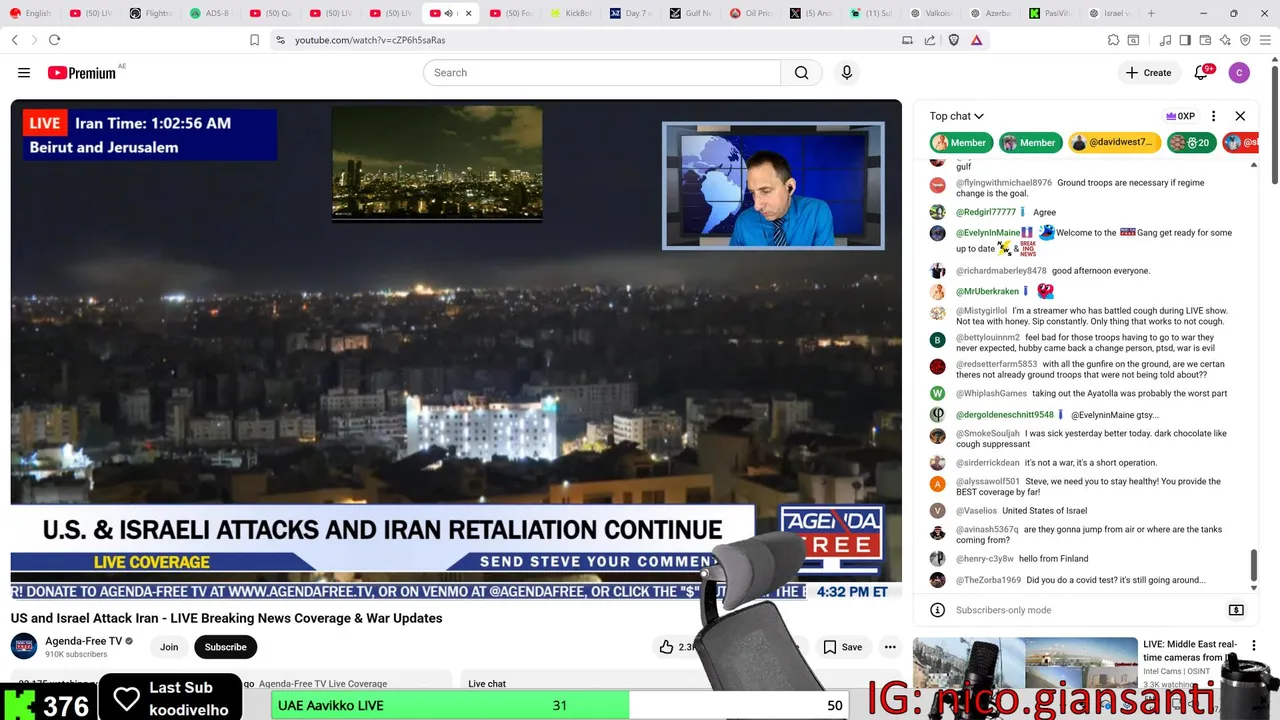Viewport: 1280px width, 720px height.
Task: Open Agenda-Free TV channel avatar
Action: point(24,646)
